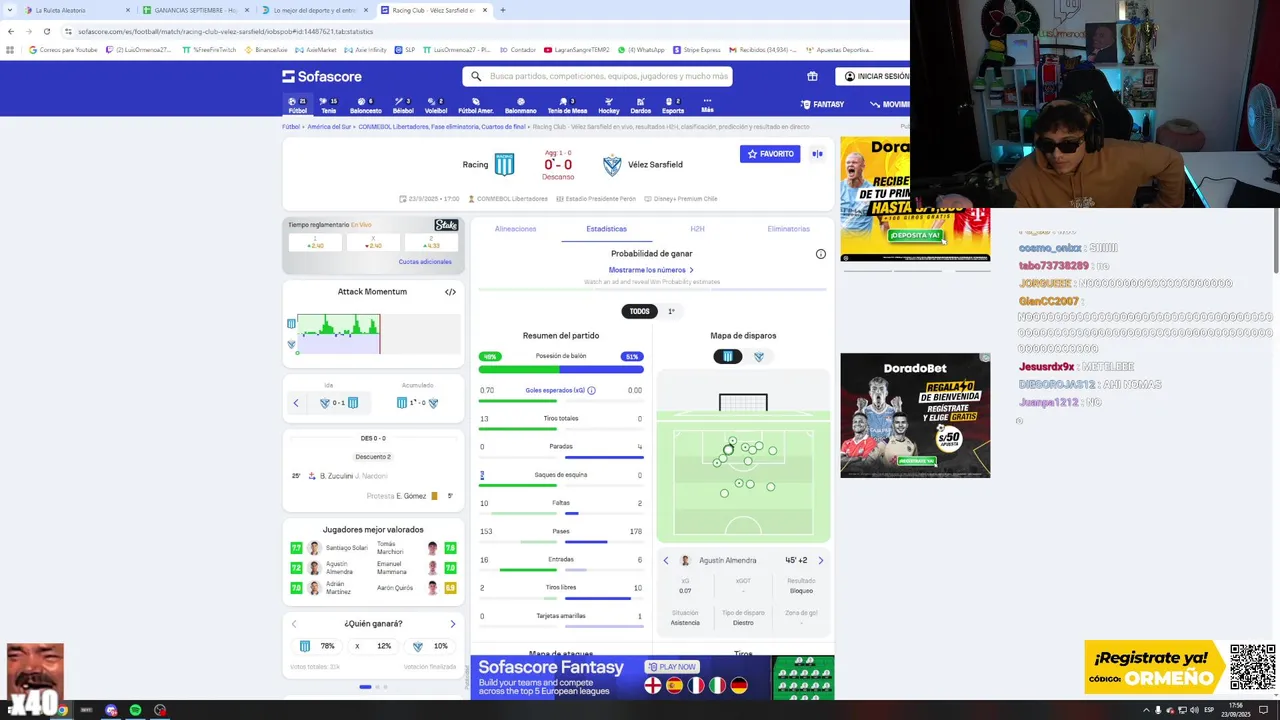1280x720 pixels.
Task: Open the Fantasy link in header
Action: 823,105
